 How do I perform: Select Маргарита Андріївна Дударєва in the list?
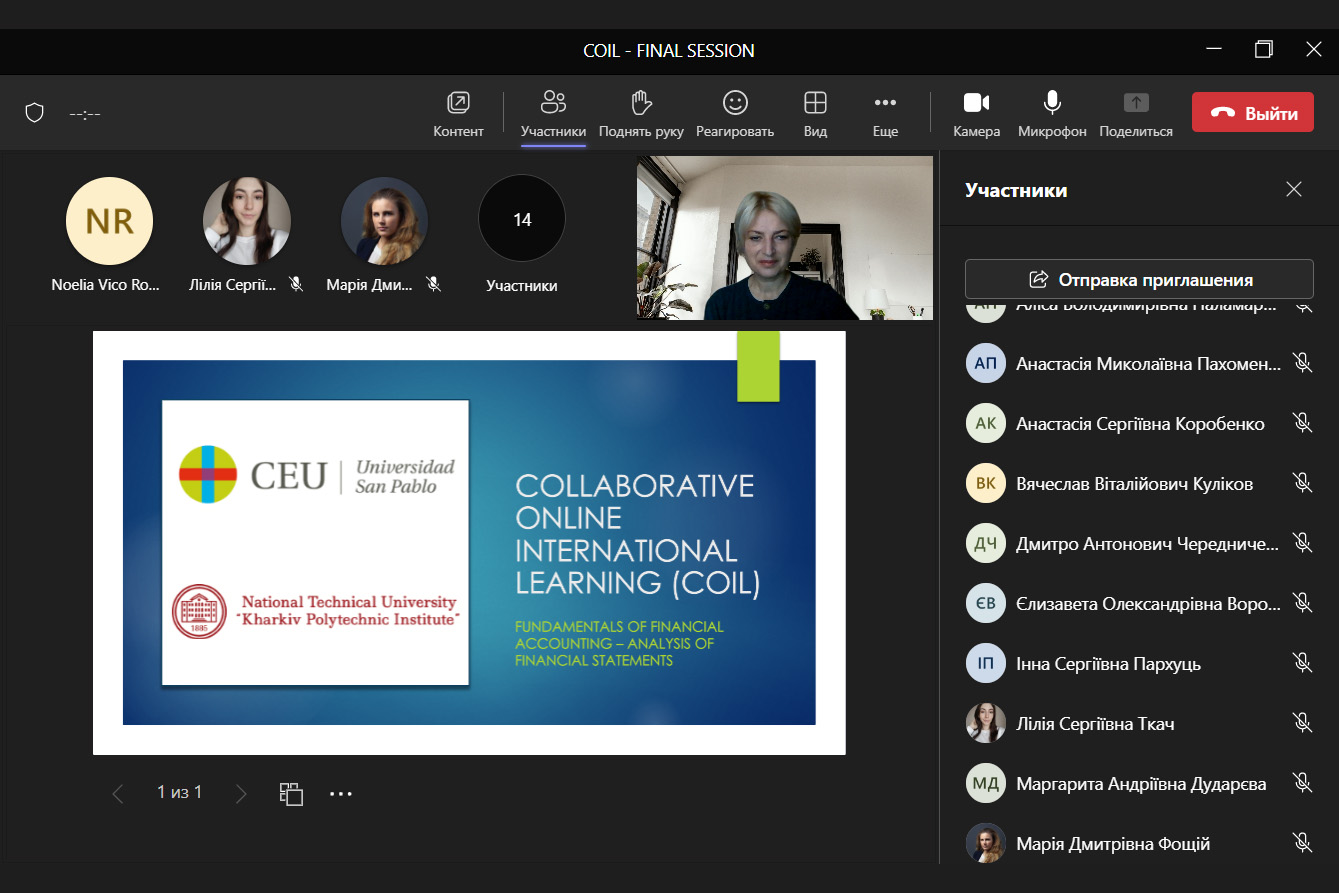point(1140,784)
